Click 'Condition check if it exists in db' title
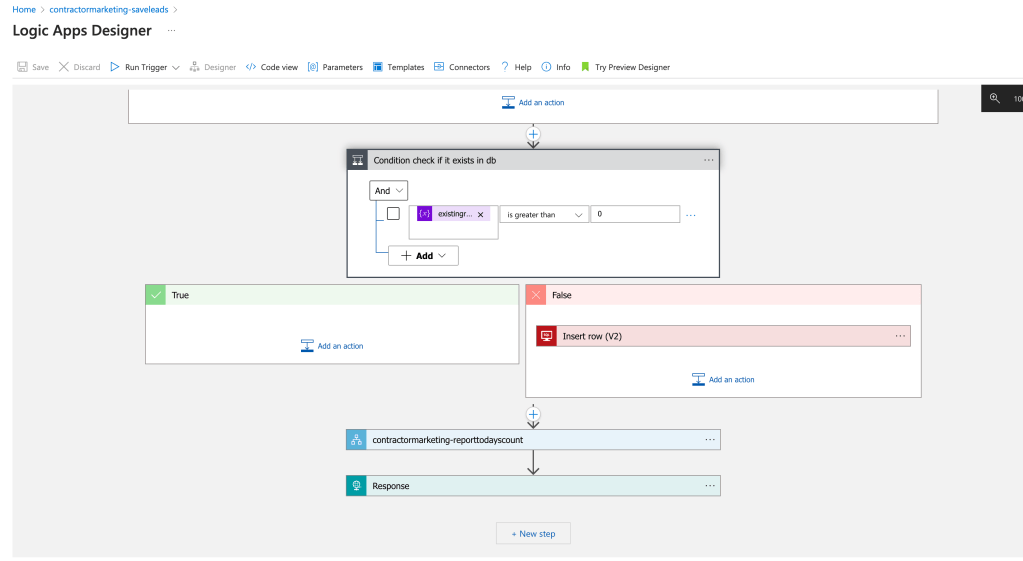 tap(435, 160)
